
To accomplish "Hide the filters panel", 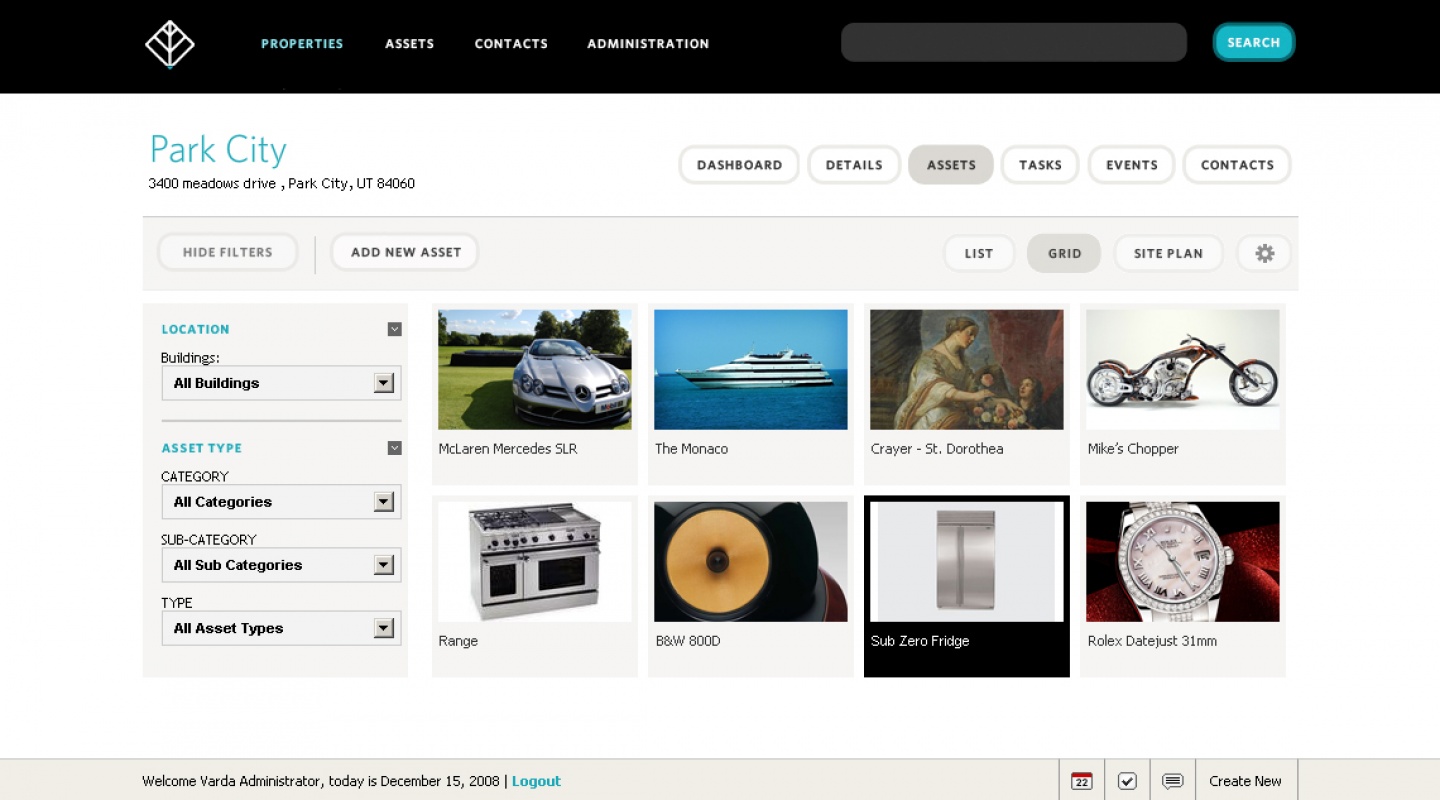I will (228, 252).
